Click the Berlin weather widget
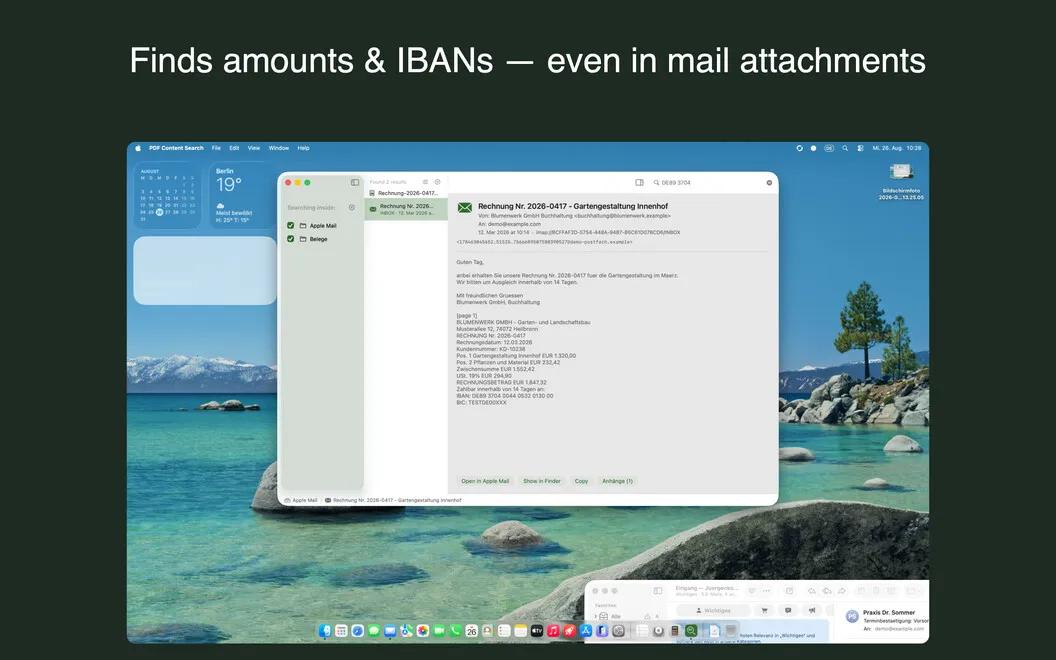The image size is (1056, 660). point(241,195)
